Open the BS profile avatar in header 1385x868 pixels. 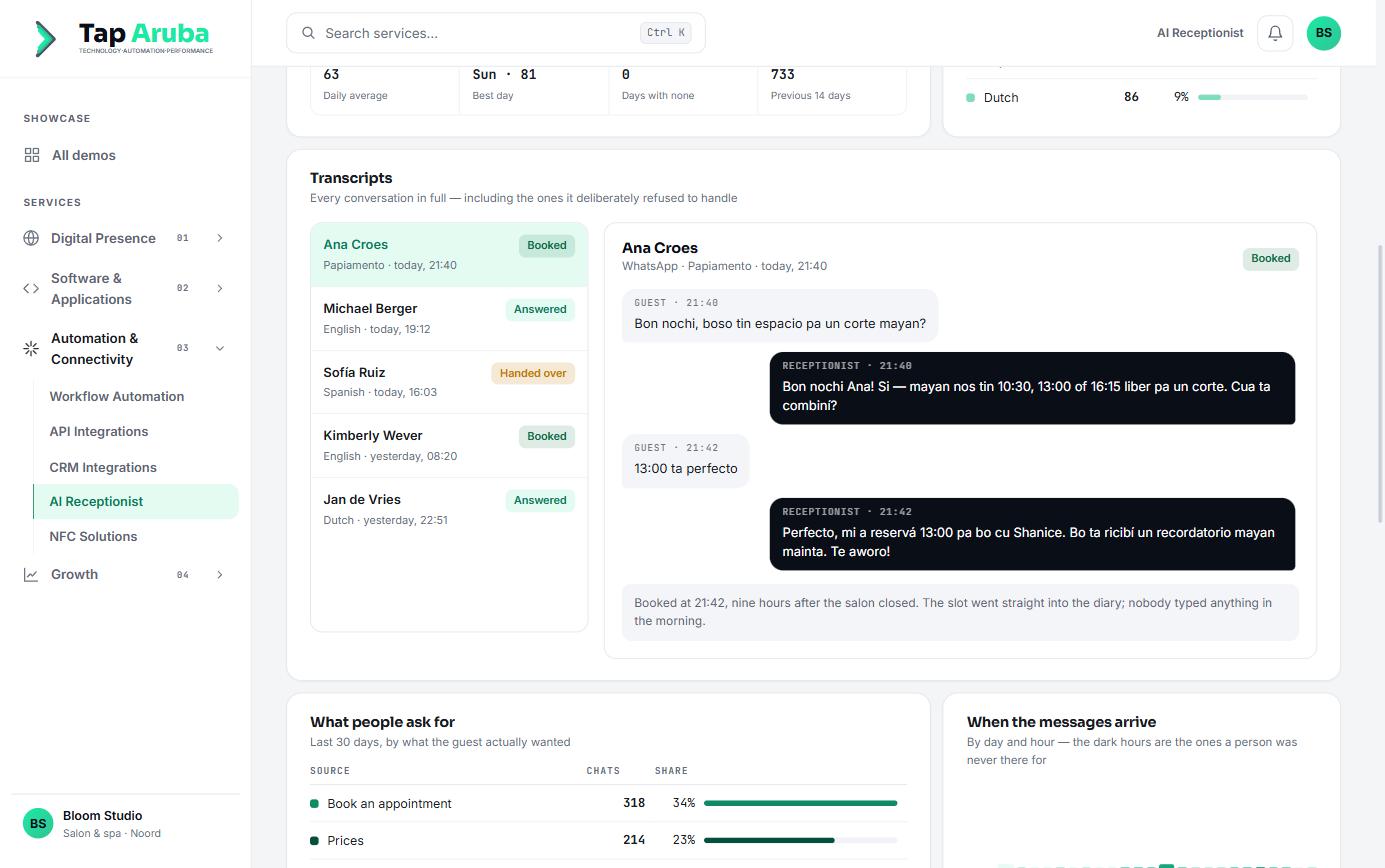tap(1323, 33)
